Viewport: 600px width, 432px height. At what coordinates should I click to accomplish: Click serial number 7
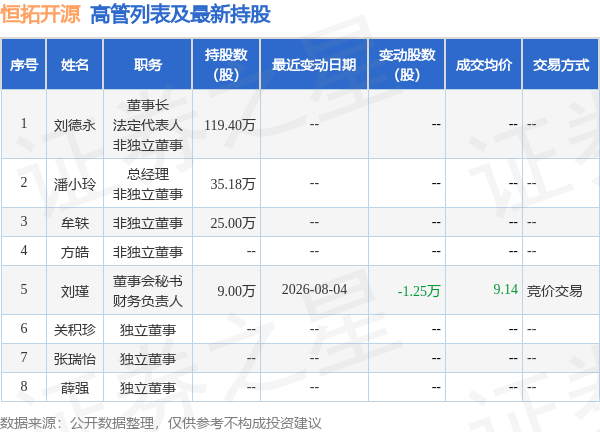24,357
